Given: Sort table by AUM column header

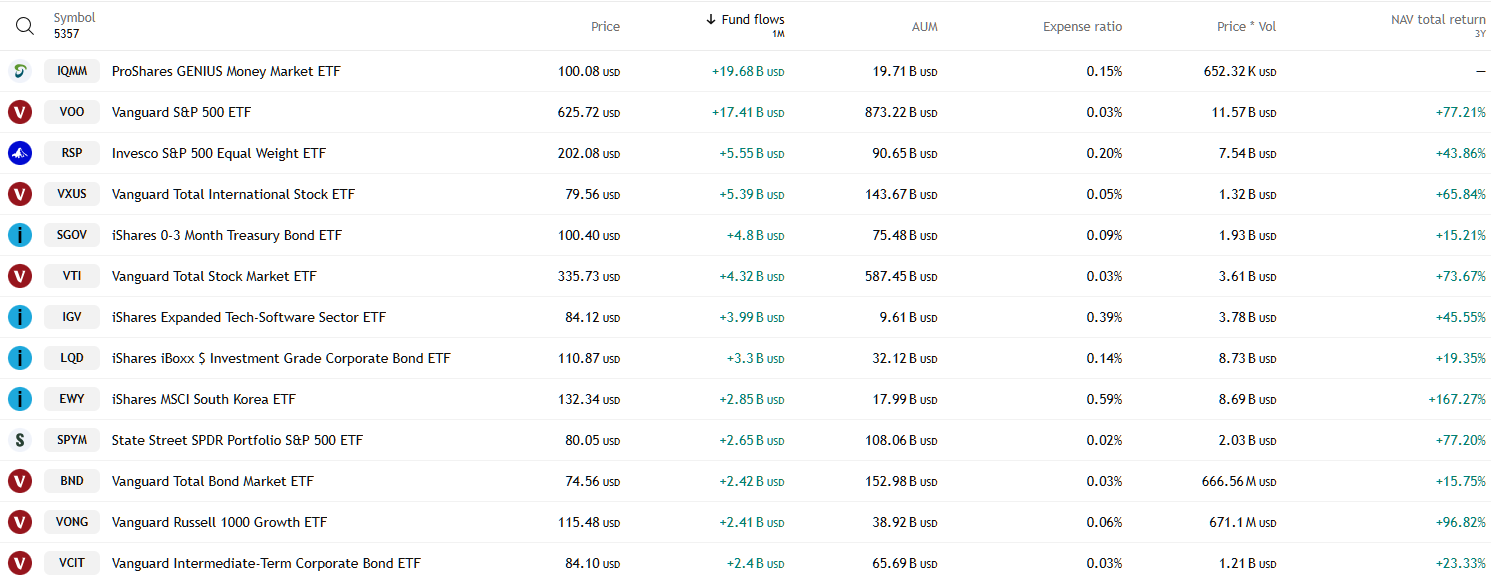Looking at the screenshot, I should click(x=924, y=27).
